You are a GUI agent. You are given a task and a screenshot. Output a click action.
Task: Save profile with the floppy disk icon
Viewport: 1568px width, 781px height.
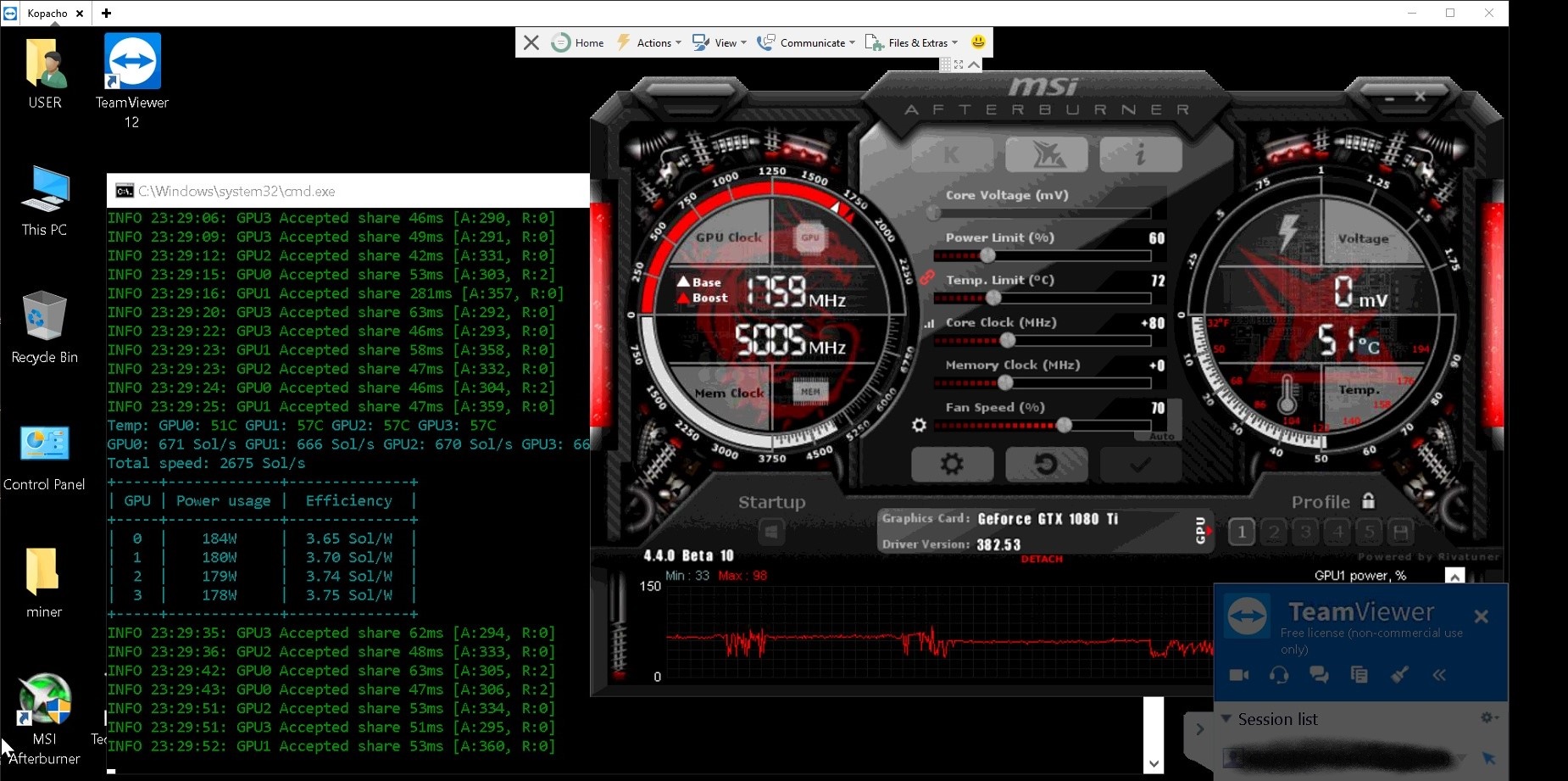pyautogui.click(x=1401, y=532)
